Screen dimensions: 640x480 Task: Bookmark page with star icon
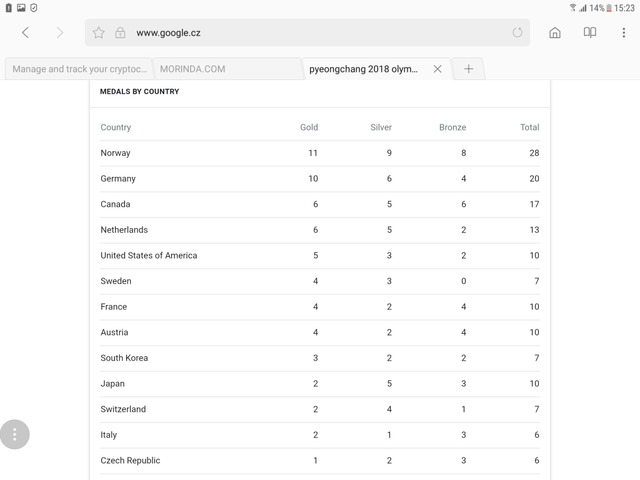[98, 33]
